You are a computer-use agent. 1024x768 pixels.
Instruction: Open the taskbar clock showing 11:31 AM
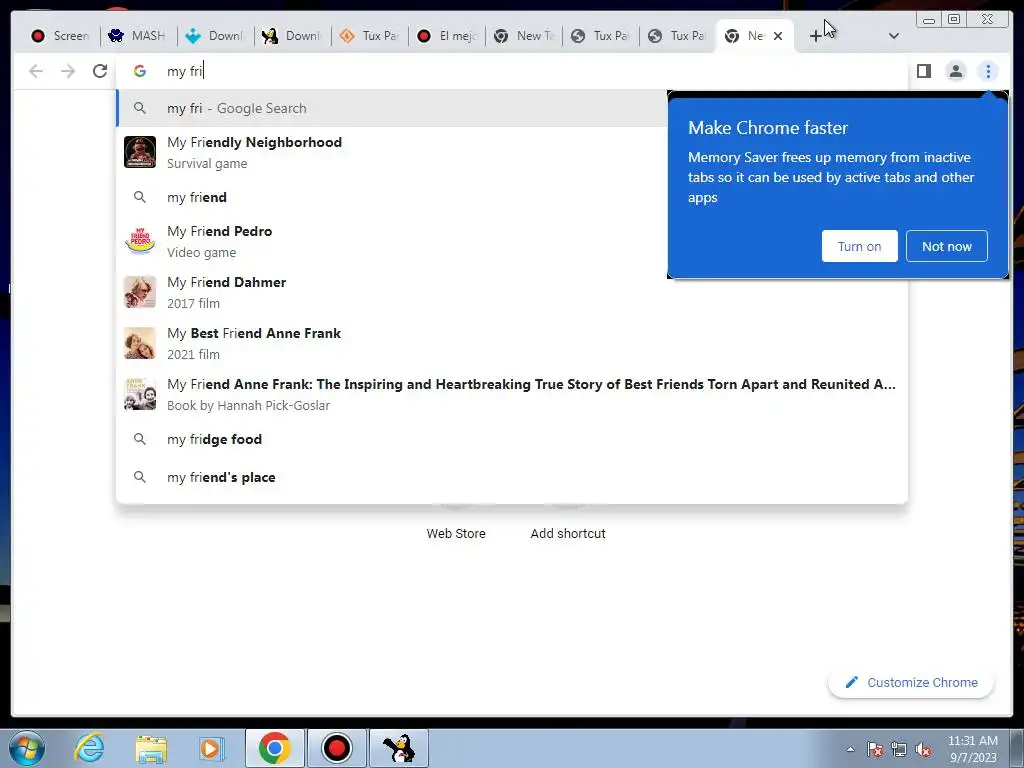[x=972, y=749]
